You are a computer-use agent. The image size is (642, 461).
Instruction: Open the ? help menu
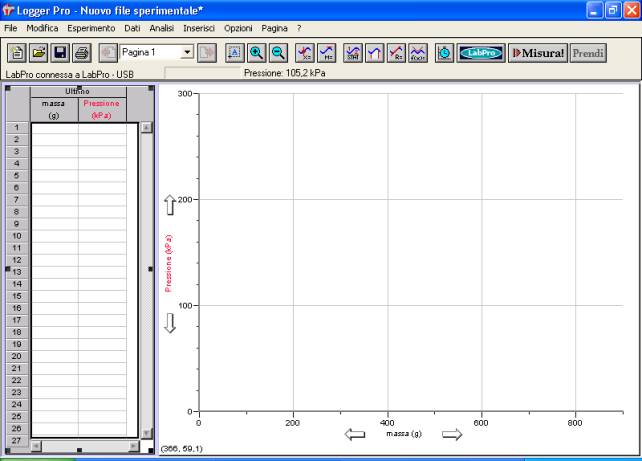(x=299, y=28)
